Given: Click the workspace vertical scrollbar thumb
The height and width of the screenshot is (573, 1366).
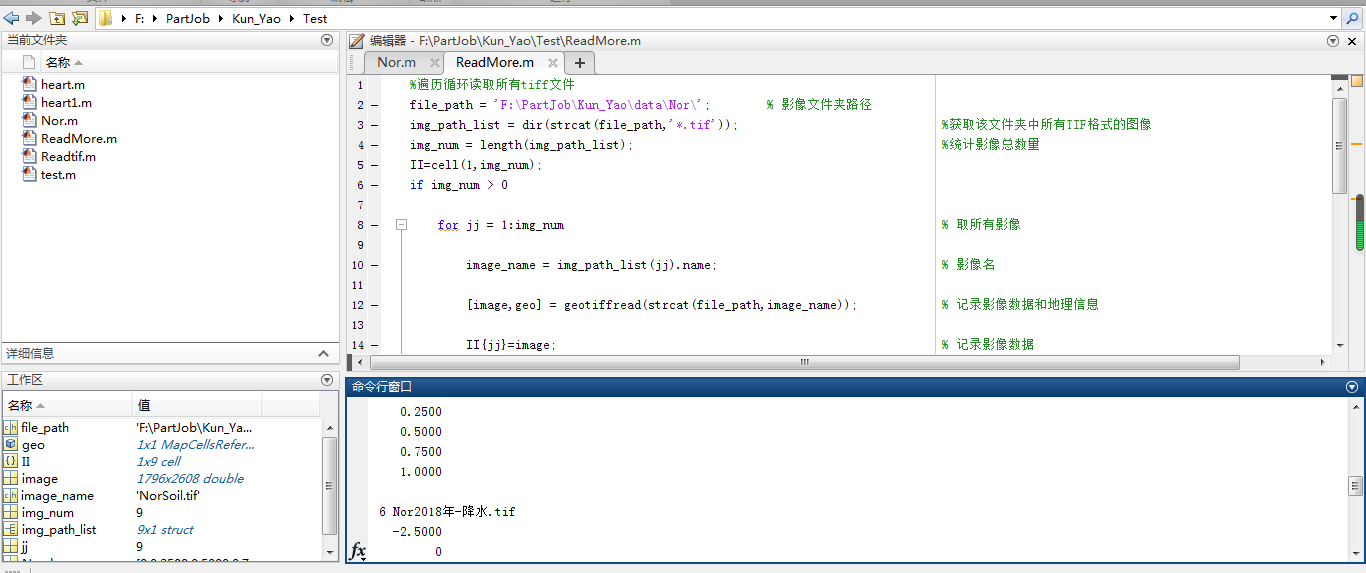Looking at the screenshot, I should tap(330, 486).
